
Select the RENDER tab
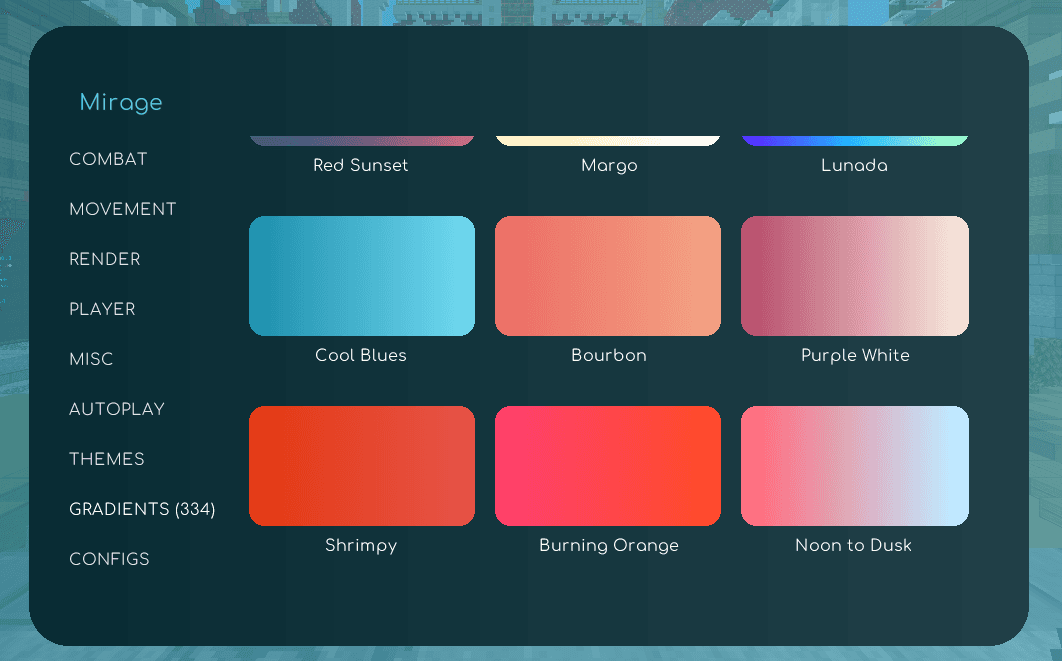[x=104, y=259]
